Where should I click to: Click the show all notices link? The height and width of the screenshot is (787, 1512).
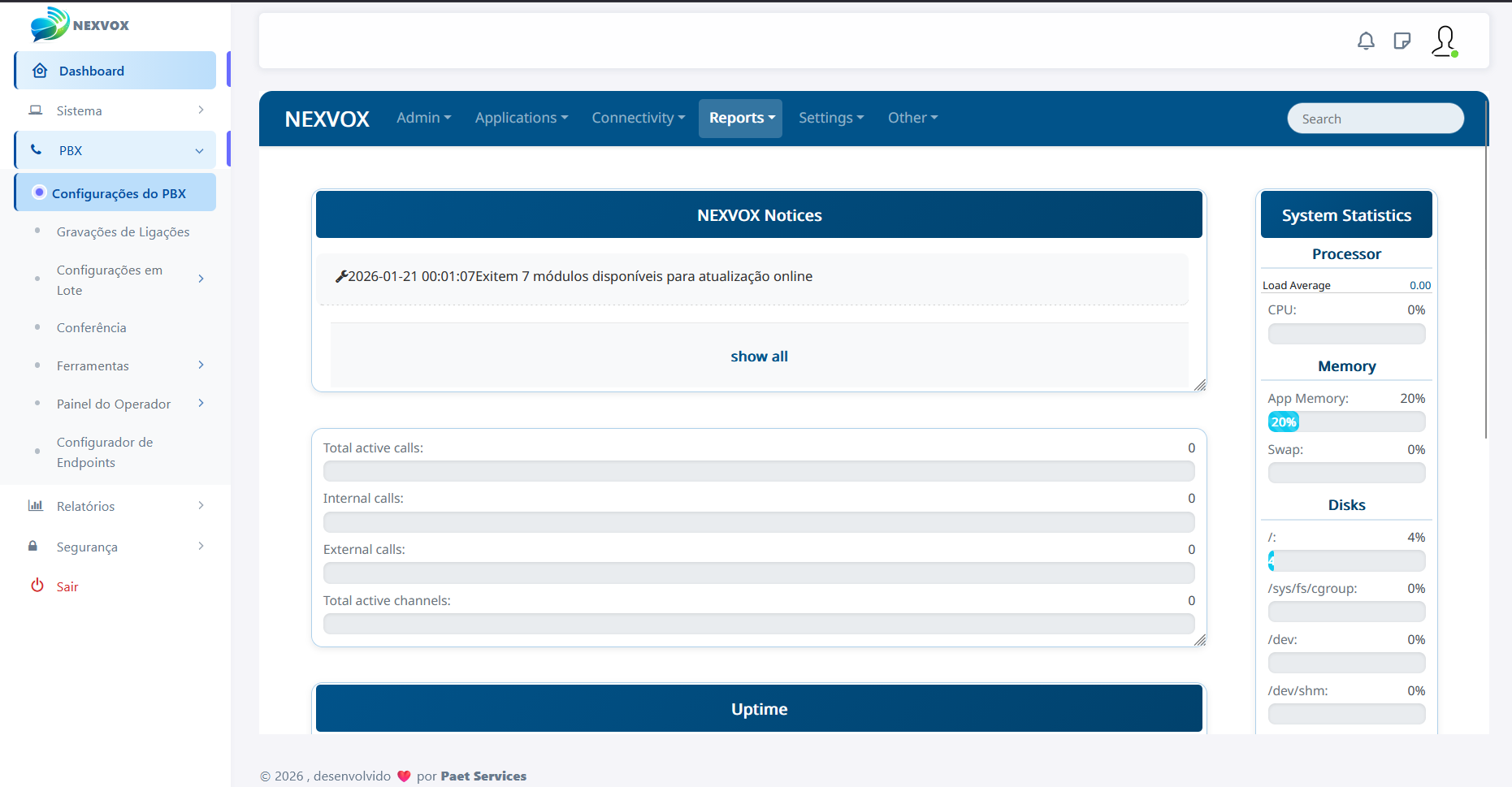(x=759, y=356)
